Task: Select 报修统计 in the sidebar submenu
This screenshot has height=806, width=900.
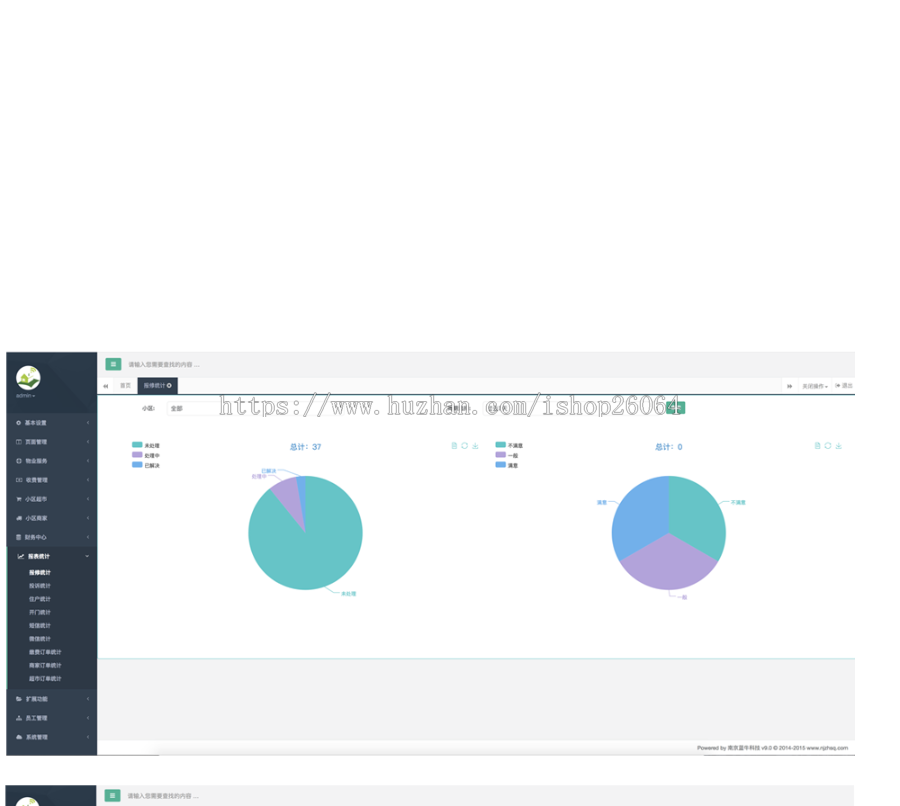Action: pos(40,572)
